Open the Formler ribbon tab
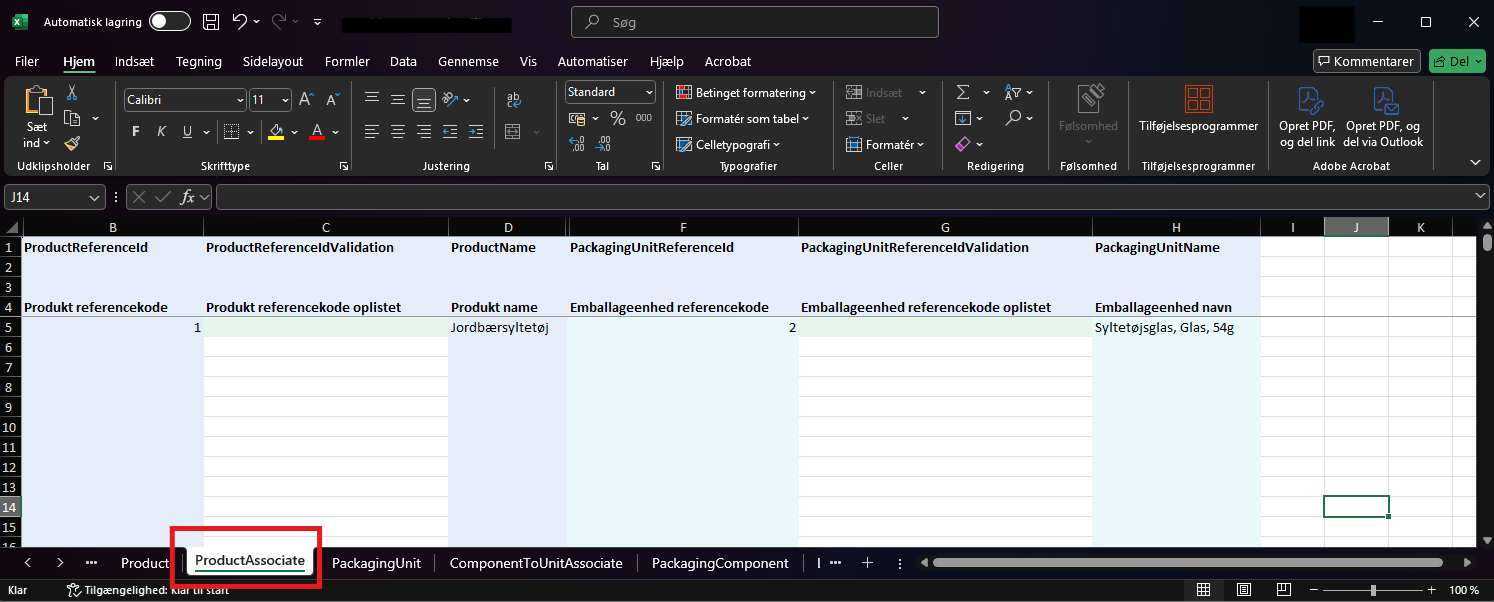 (347, 61)
